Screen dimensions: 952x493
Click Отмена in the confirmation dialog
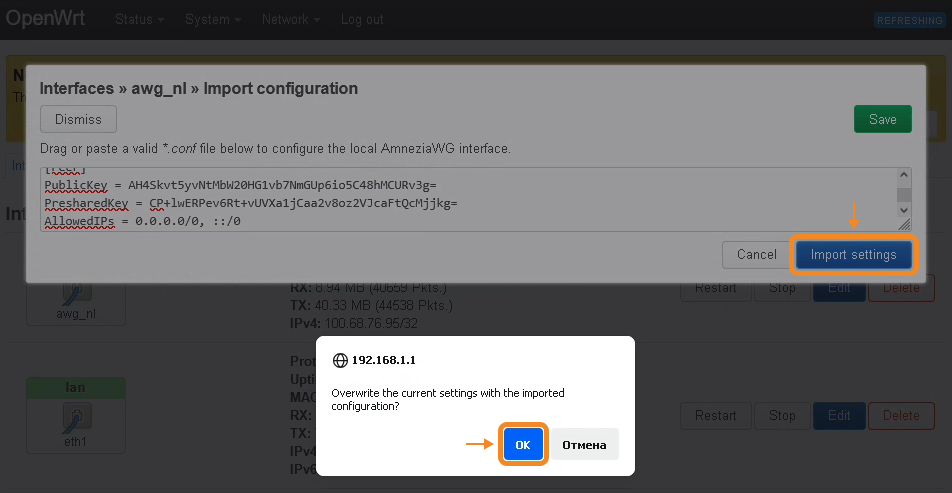pyautogui.click(x=584, y=445)
